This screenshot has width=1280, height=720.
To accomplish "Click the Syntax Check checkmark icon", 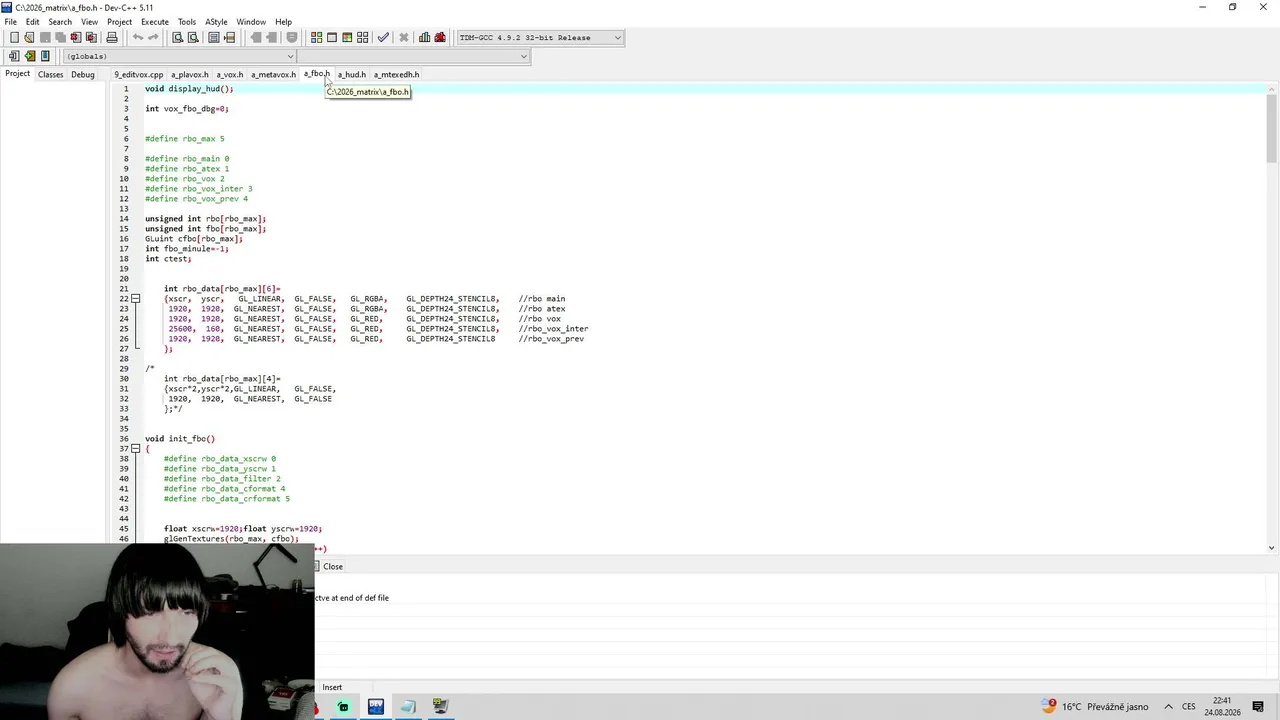I will tap(383, 37).
